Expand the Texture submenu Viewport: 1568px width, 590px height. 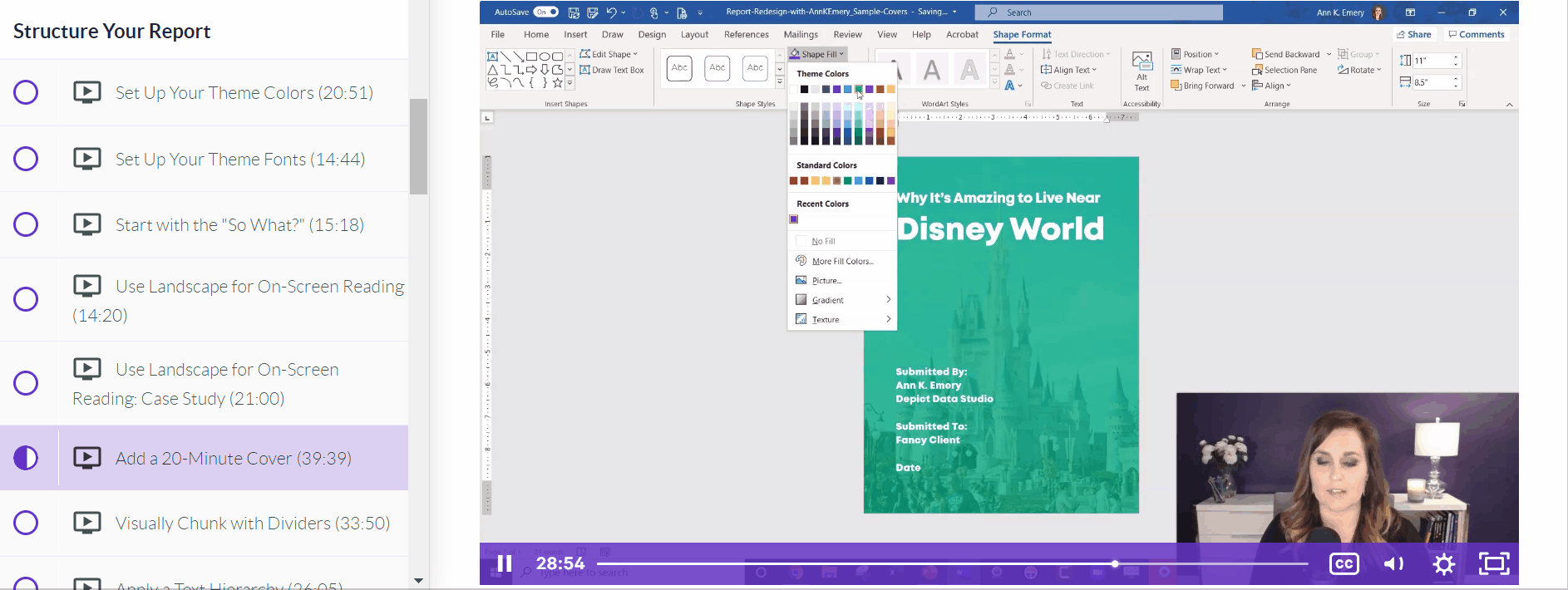click(841, 319)
